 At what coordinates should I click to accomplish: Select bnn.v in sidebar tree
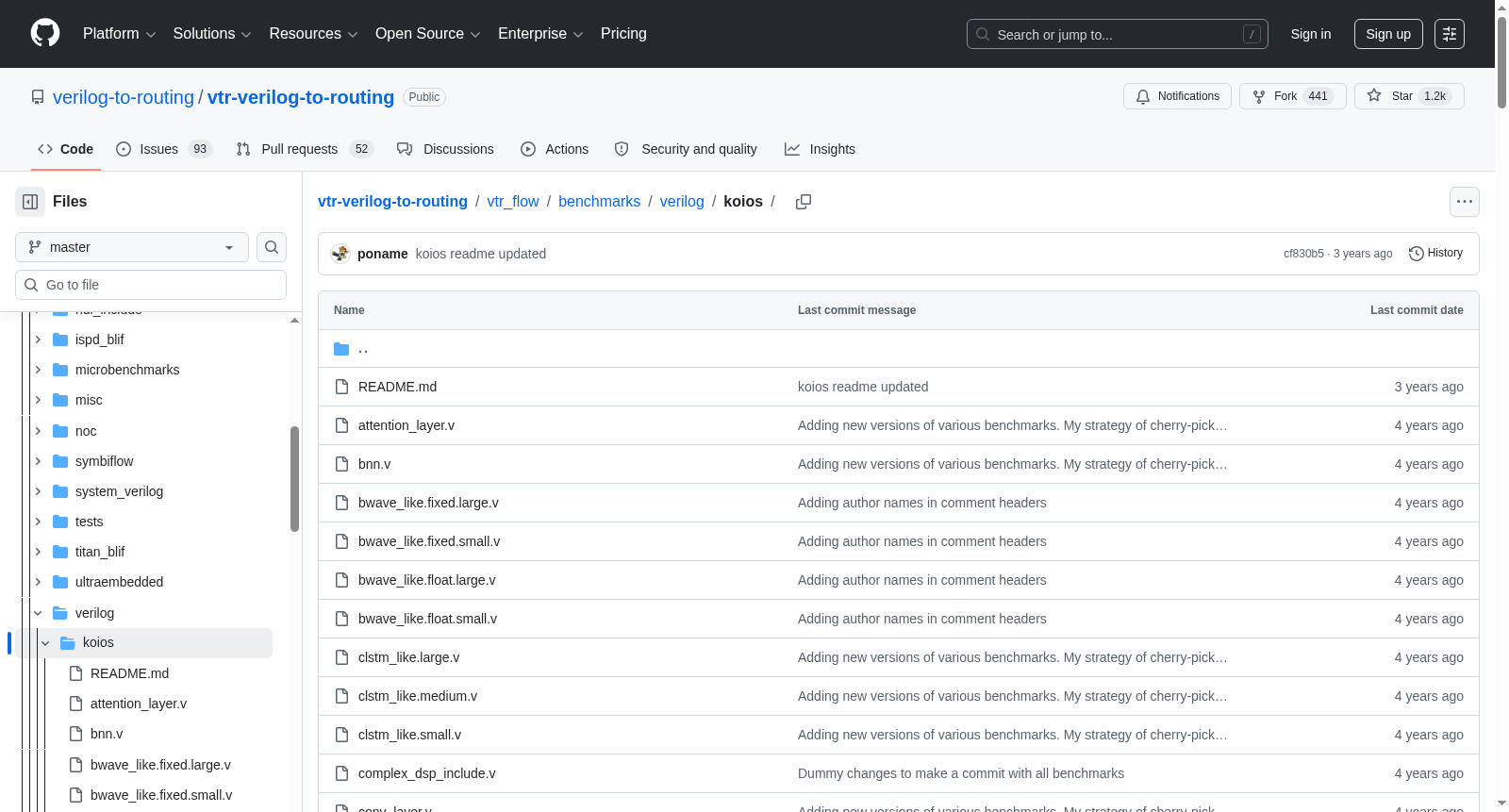pos(107,734)
